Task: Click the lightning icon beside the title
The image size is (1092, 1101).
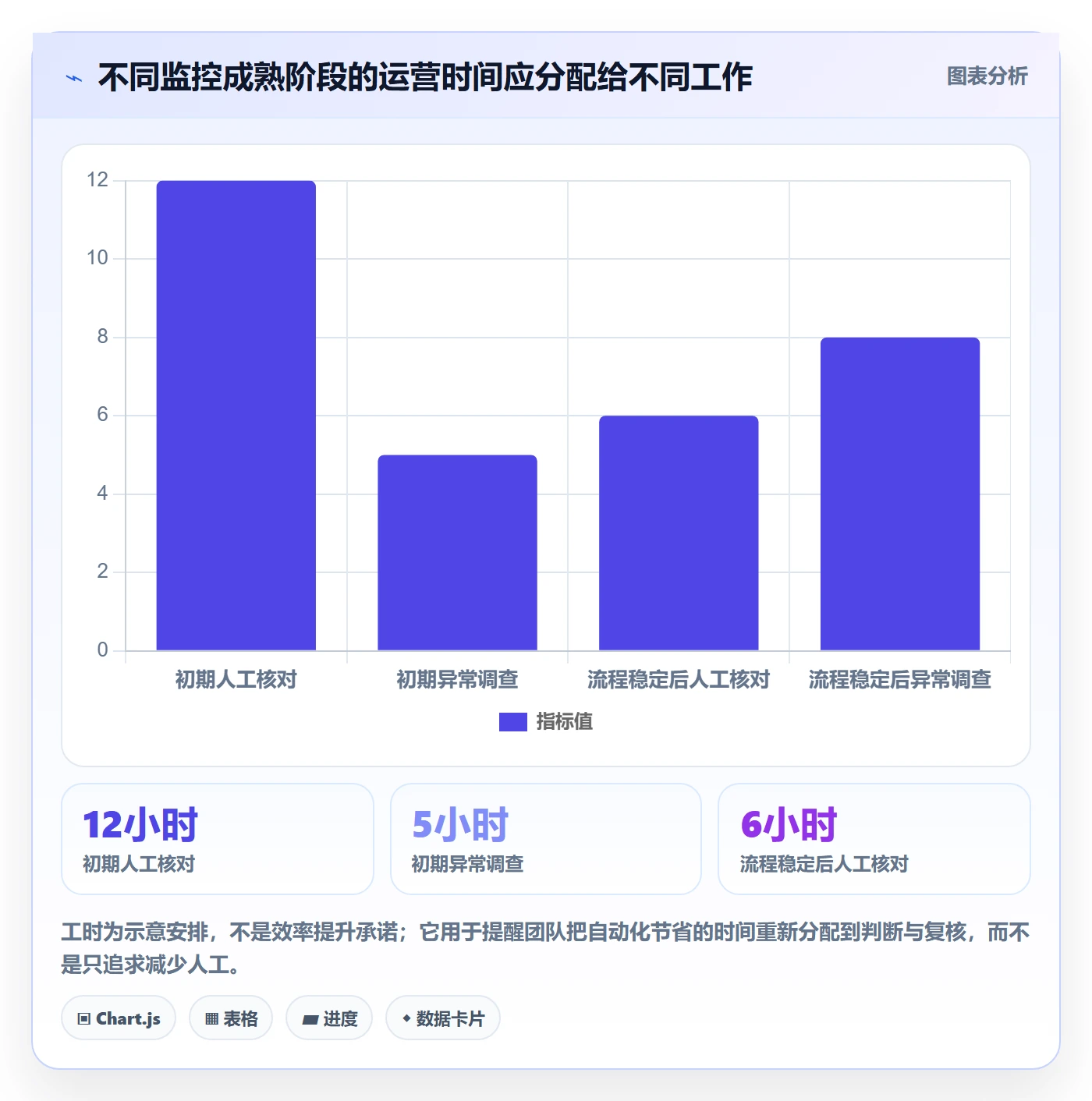Action: click(x=74, y=78)
